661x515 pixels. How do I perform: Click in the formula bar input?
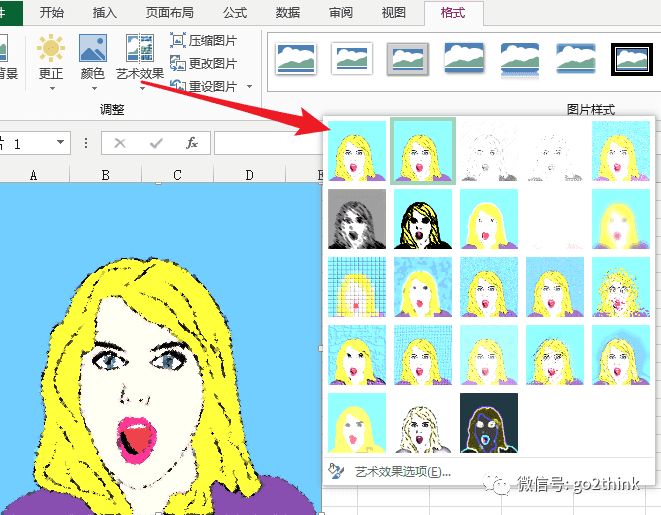268,143
